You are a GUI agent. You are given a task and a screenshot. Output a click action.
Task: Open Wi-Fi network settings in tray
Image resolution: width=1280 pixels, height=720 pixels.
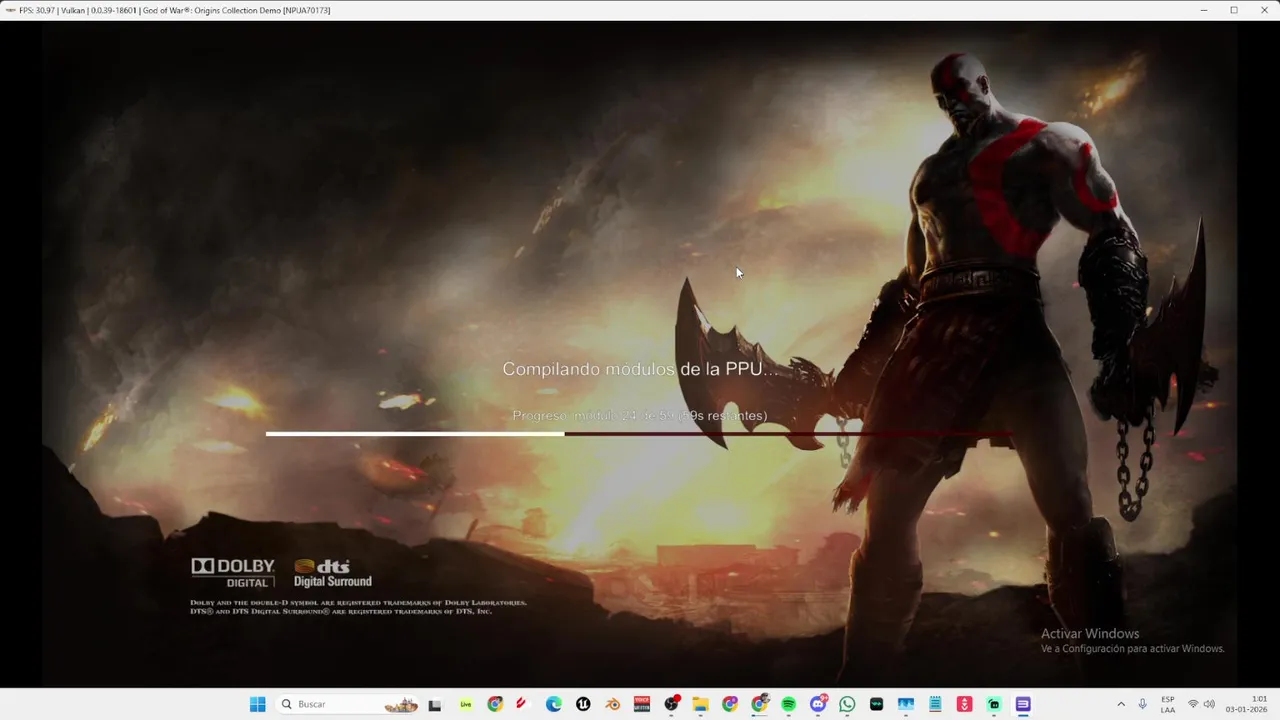pyautogui.click(x=1192, y=704)
